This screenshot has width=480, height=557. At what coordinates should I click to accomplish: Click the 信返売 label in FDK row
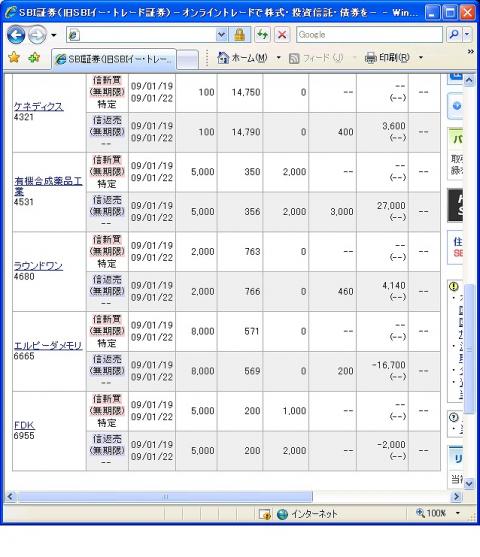107,439
